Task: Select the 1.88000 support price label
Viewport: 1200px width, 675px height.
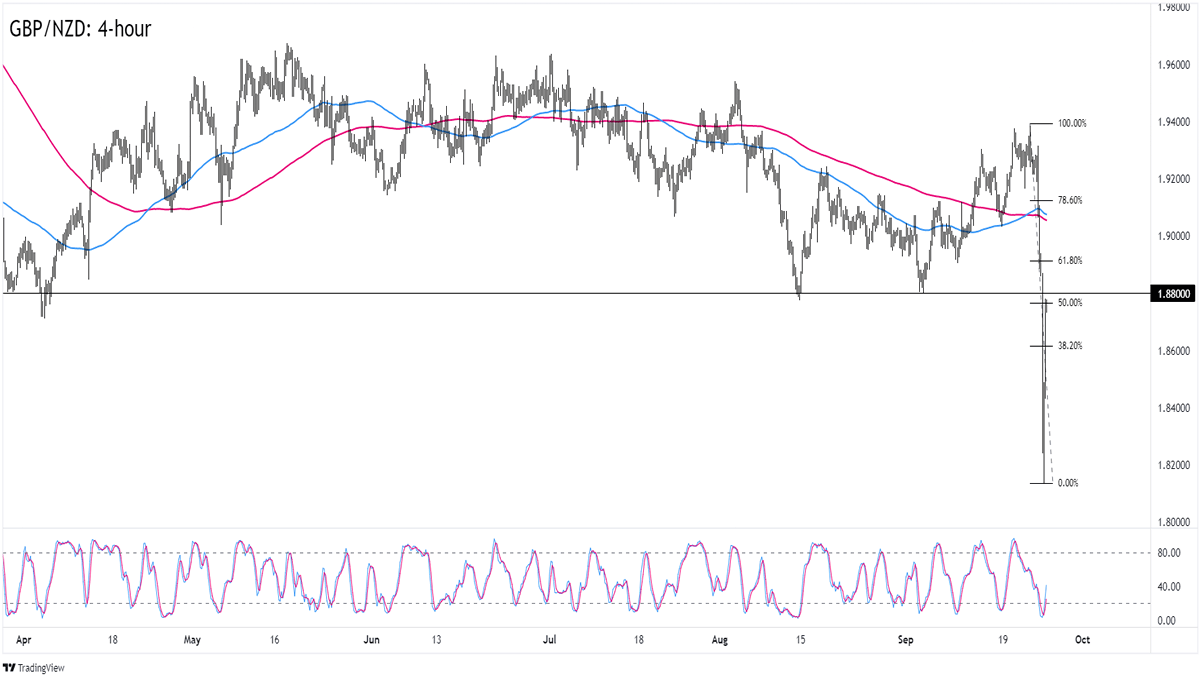Action: (x=1173, y=294)
